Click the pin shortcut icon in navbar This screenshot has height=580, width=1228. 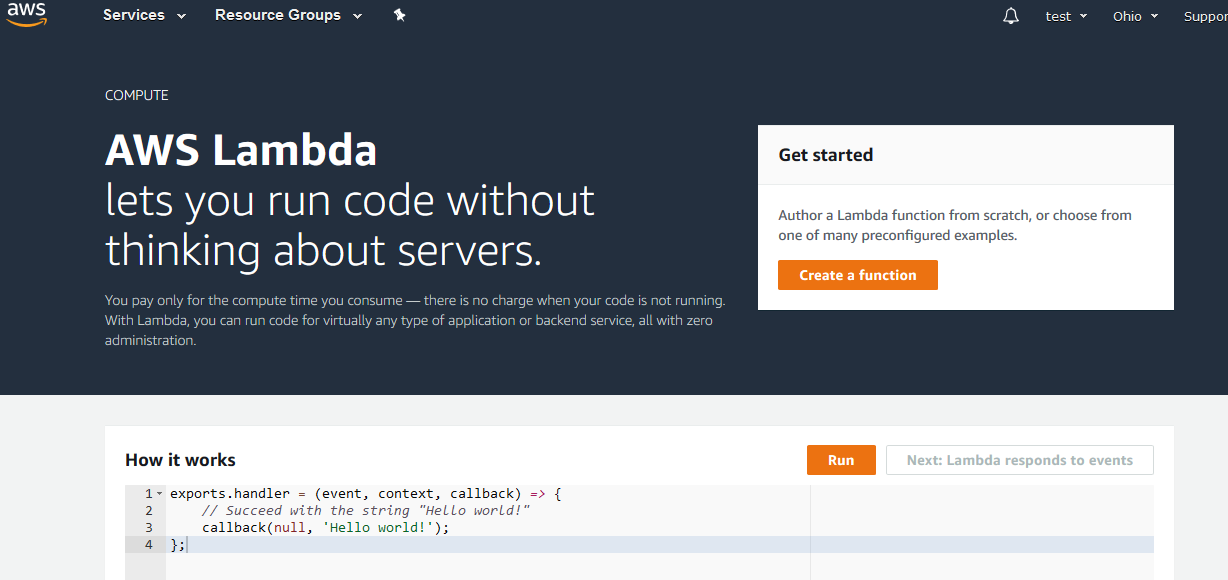[399, 16]
